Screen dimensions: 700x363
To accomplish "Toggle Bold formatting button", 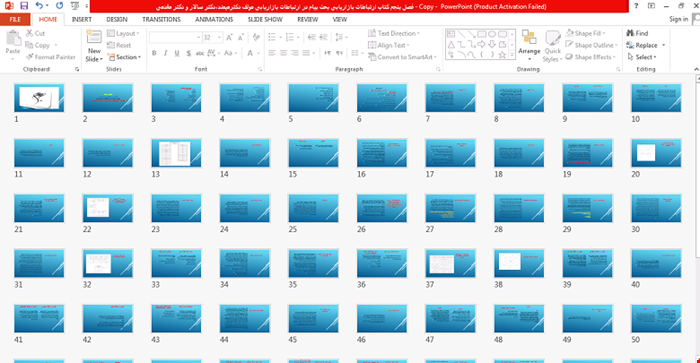I will pos(154,53).
